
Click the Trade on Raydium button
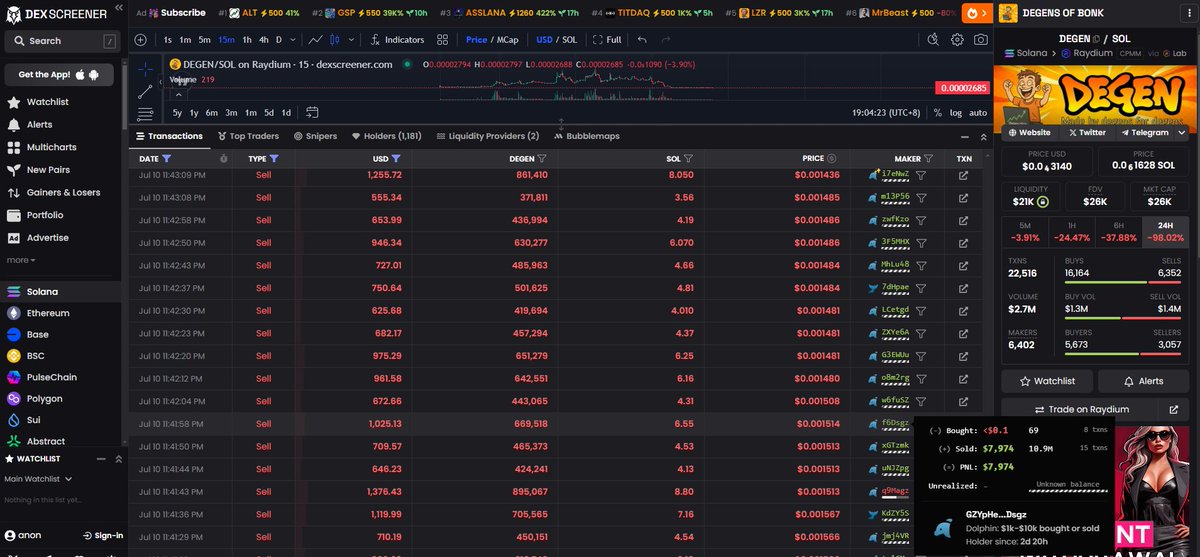pos(1081,409)
